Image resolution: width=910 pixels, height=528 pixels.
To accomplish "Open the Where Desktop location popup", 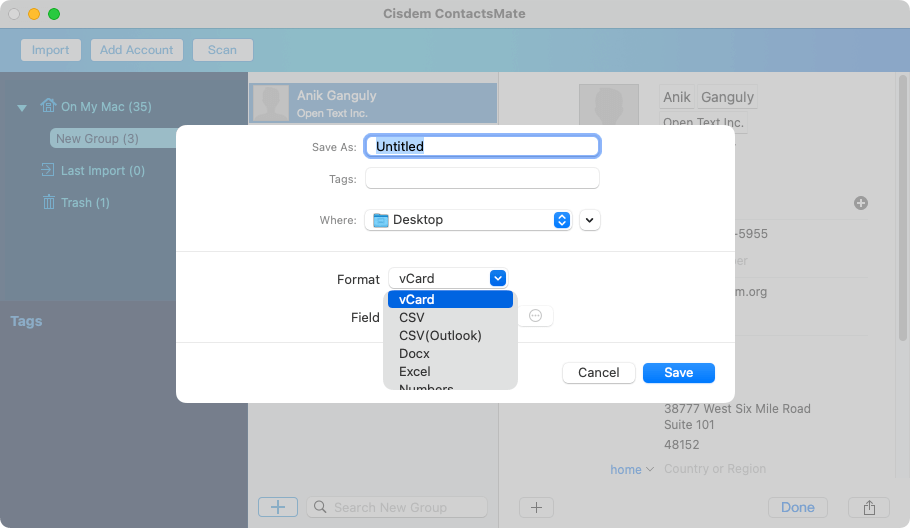I will click(x=468, y=220).
